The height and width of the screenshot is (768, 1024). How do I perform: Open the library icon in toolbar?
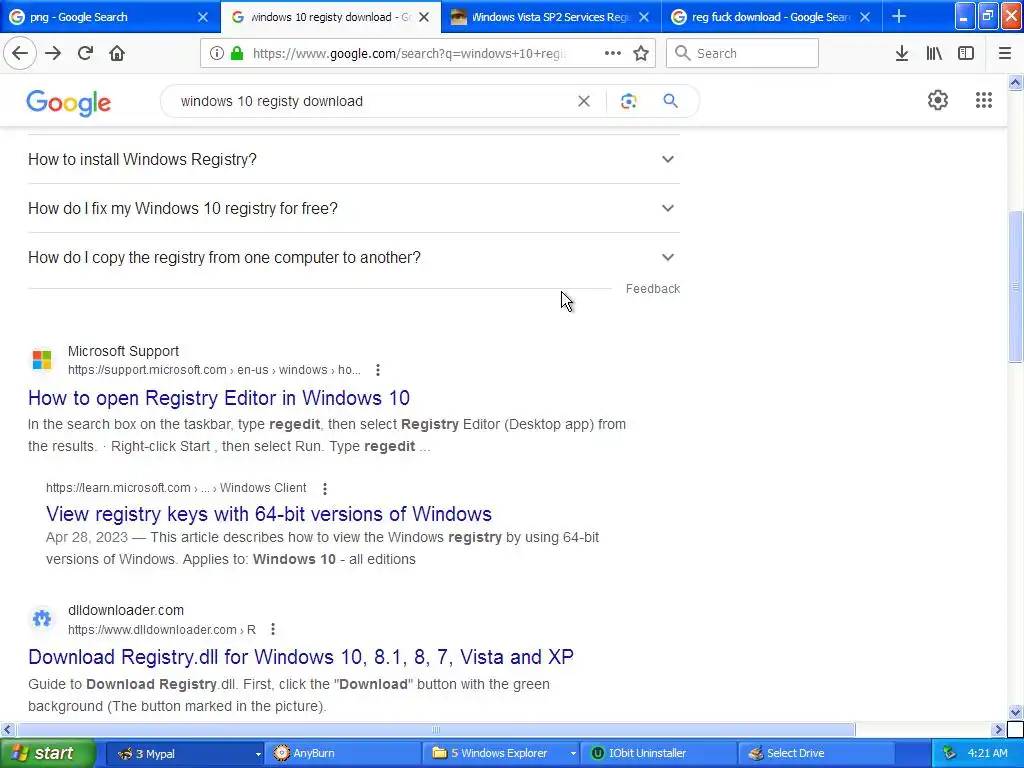(934, 53)
